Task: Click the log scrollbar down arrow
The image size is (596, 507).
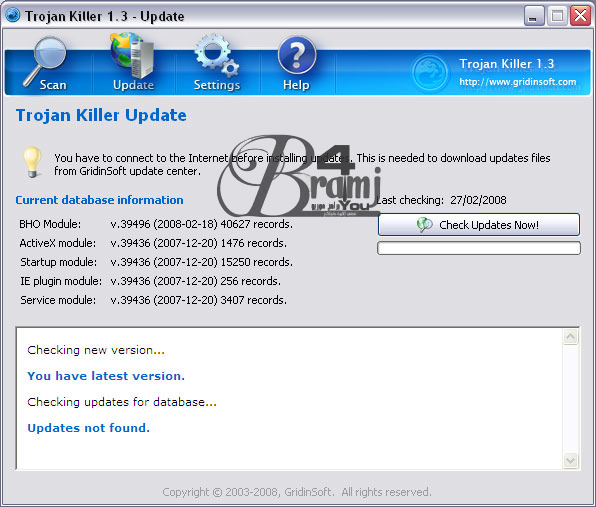Action: coord(571,461)
